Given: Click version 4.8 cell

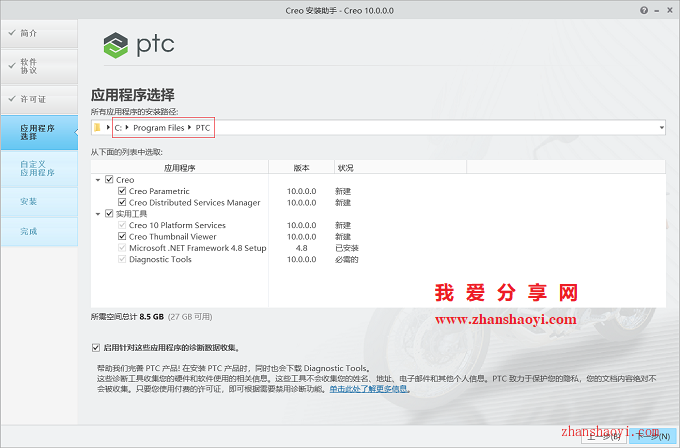Looking at the screenshot, I should pyautogui.click(x=301, y=248).
